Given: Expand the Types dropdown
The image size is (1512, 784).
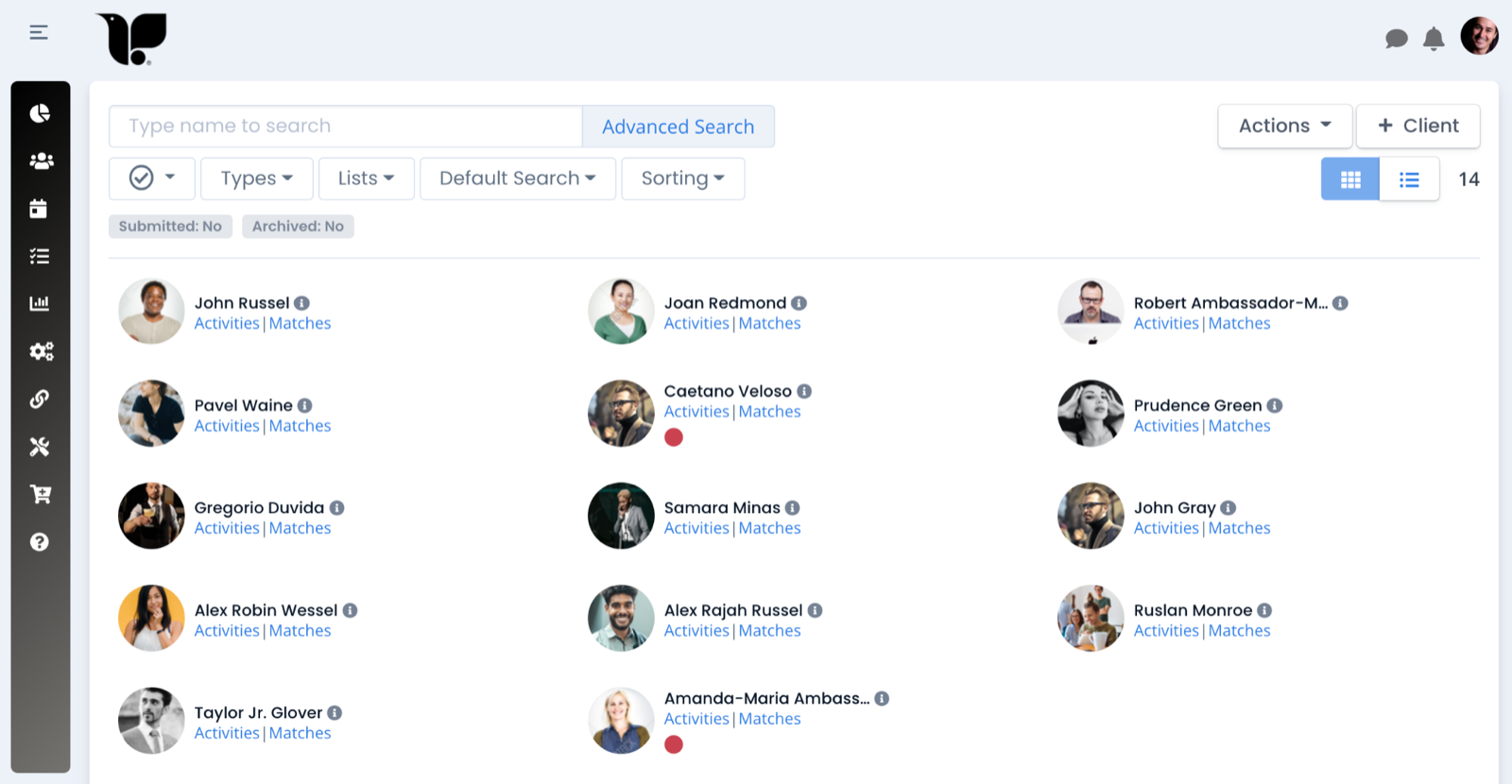Looking at the screenshot, I should pos(255,179).
